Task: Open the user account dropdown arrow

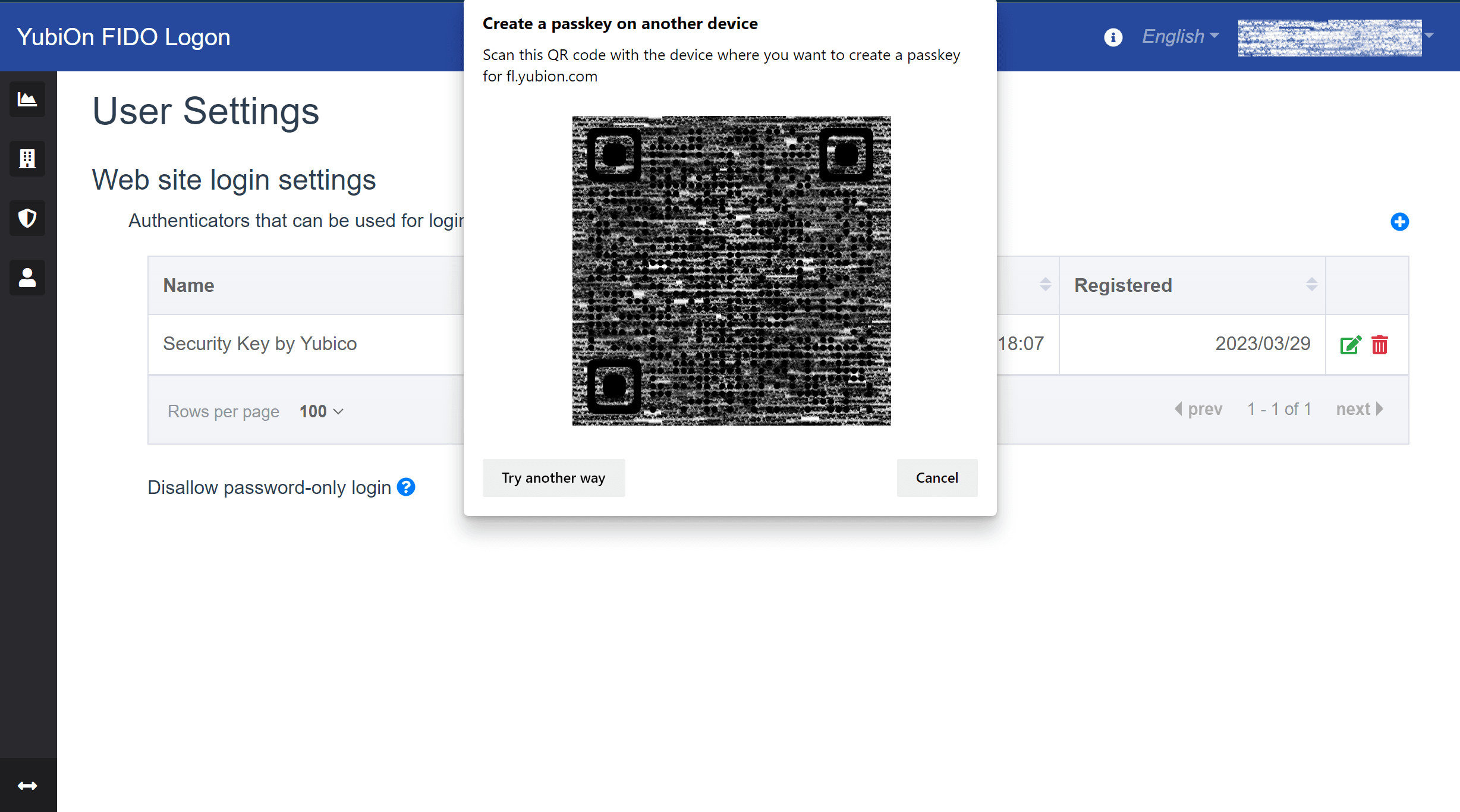Action: tap(1430, 36)
